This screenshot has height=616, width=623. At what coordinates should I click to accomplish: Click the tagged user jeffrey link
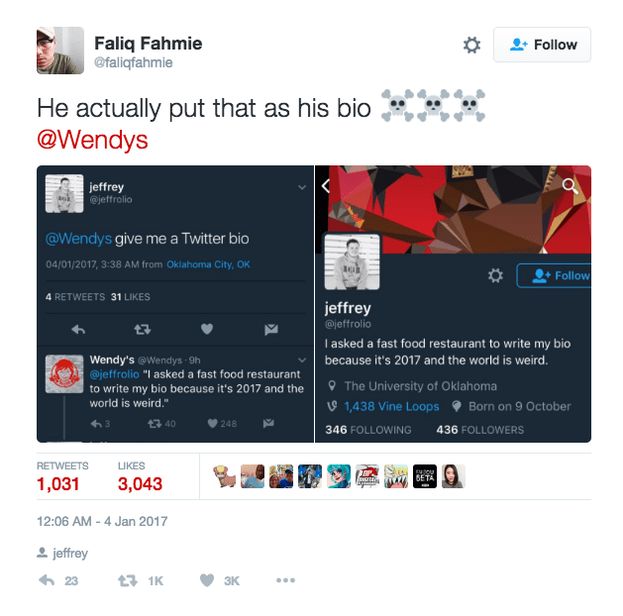click(x=70, y=553)
